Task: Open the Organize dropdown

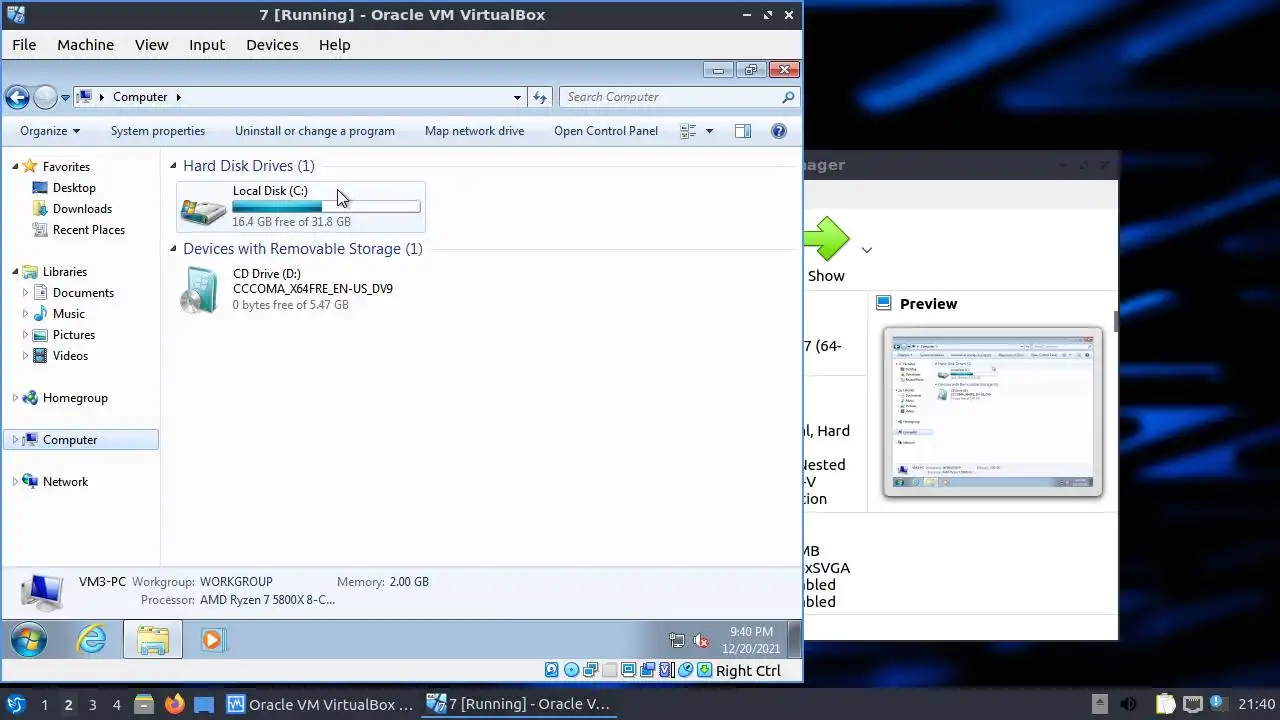Action: click(x=50, y=131)
